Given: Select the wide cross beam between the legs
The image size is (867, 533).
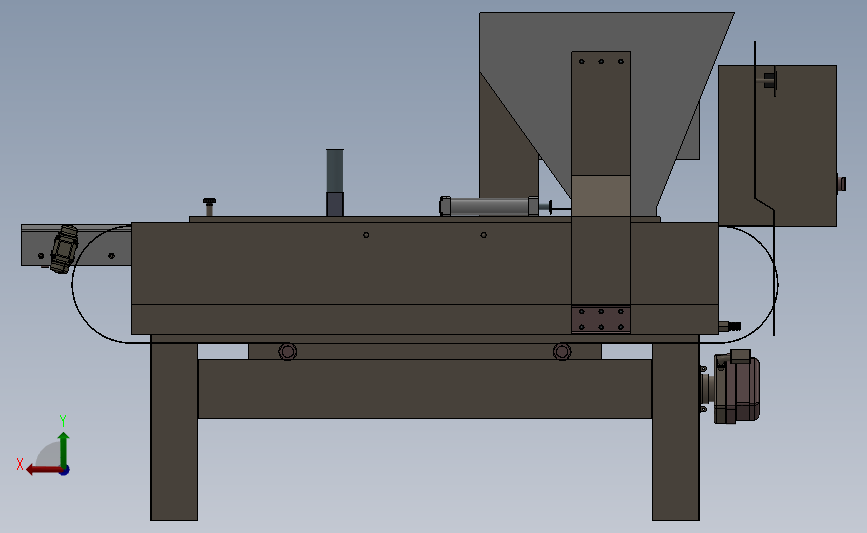Looking at the screenshot, I should click(x=425, y=389).
